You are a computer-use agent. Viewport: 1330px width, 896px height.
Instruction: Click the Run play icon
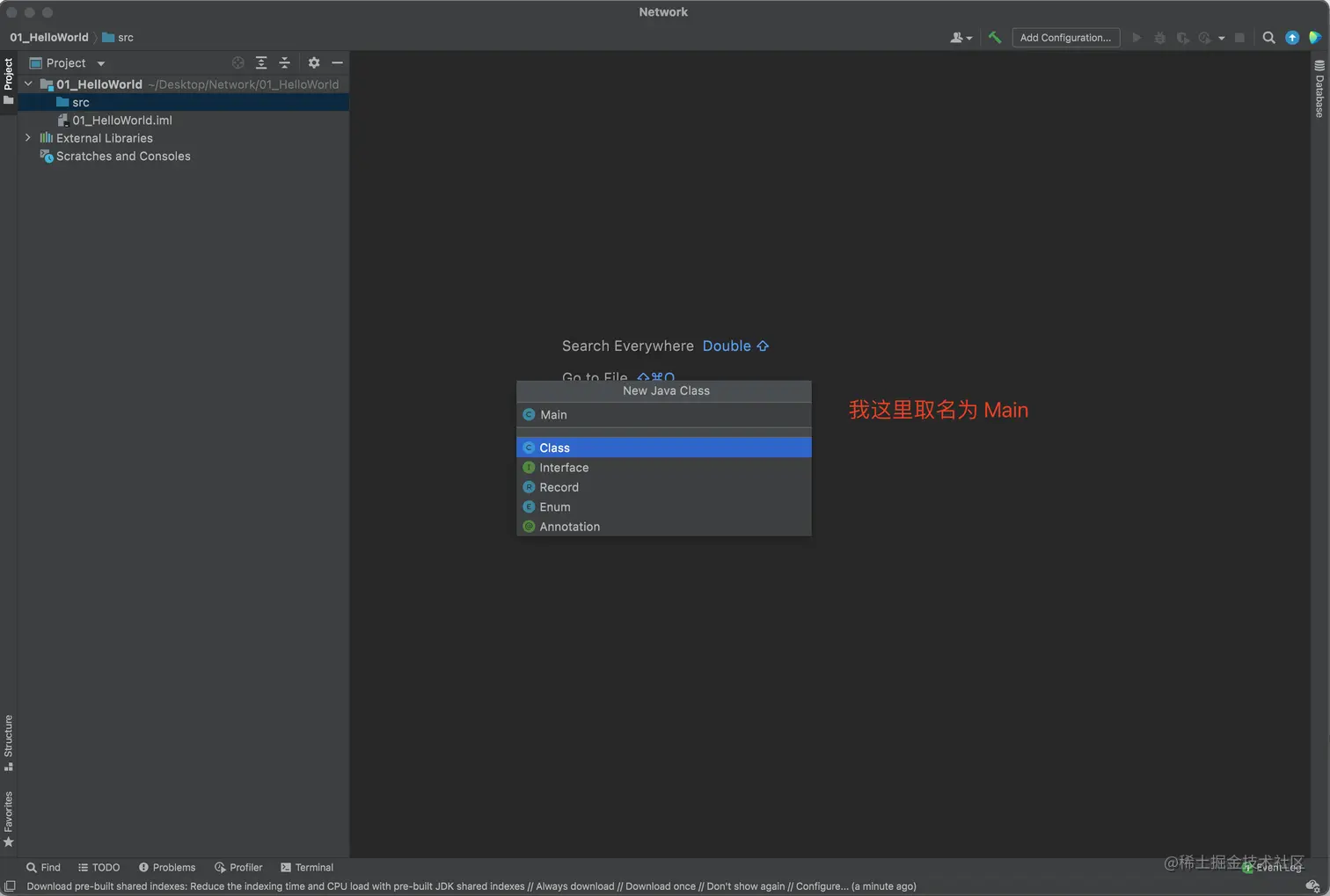point(1136,38)
